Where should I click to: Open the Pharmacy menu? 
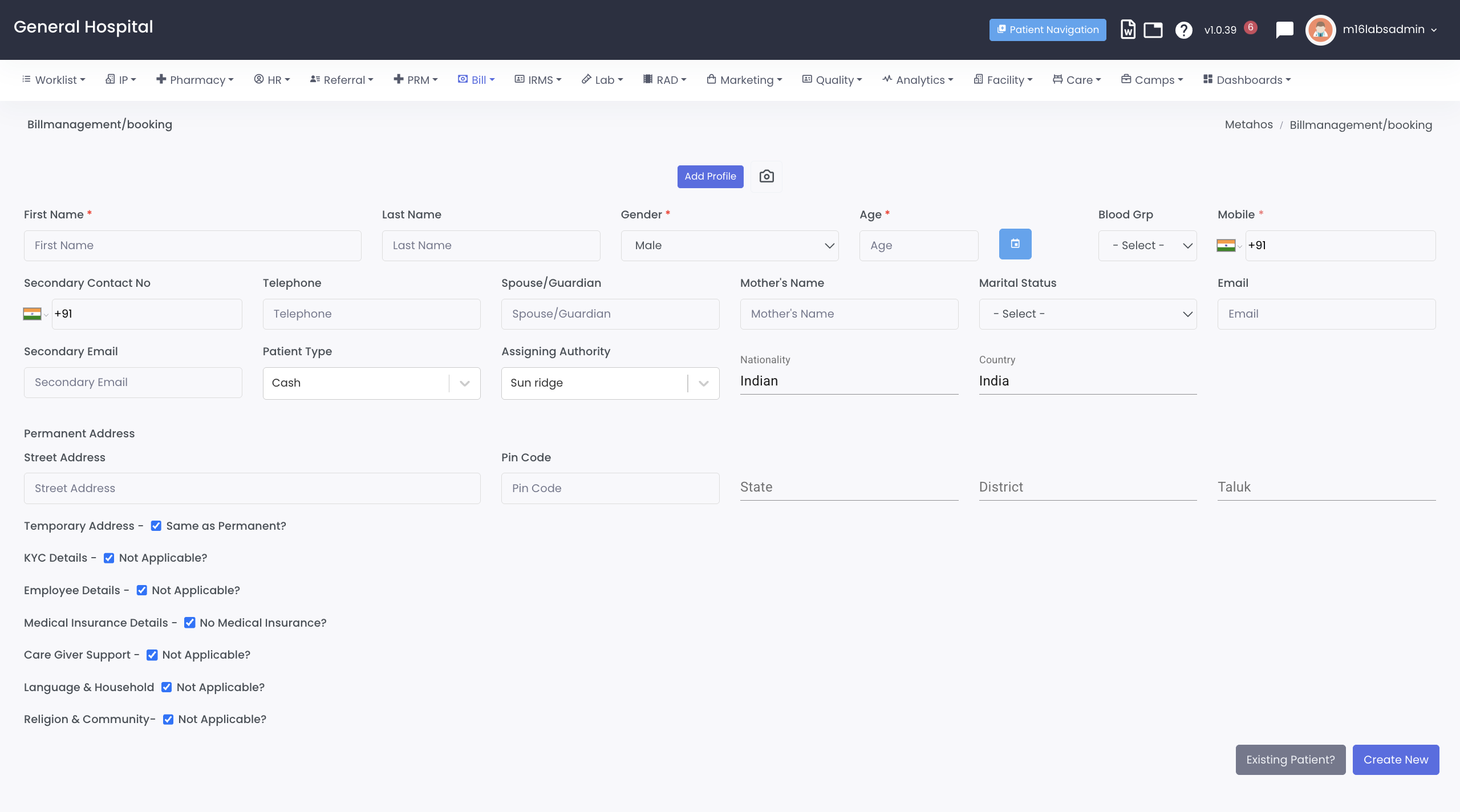coord(195,80)
